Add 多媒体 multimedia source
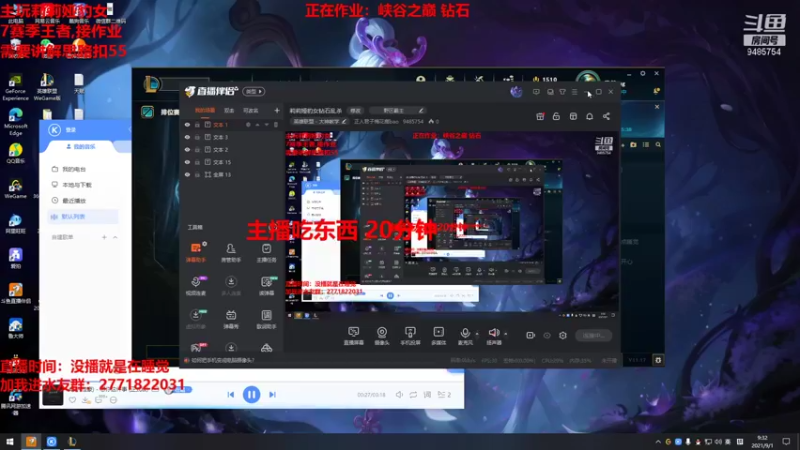Screen dimensions: 800x450 [x=438, y=336]
